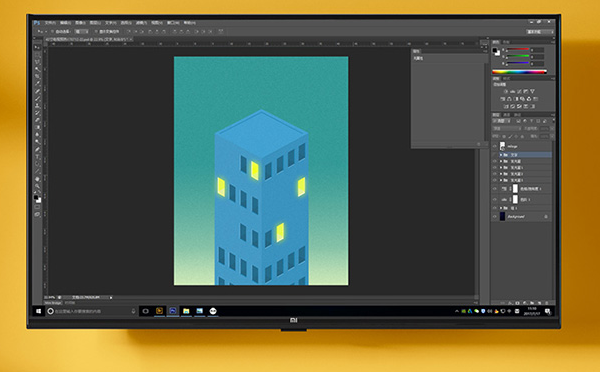Select the Dodge tool
This screenshot has width=600, height=372.
(x=37, y=142)
